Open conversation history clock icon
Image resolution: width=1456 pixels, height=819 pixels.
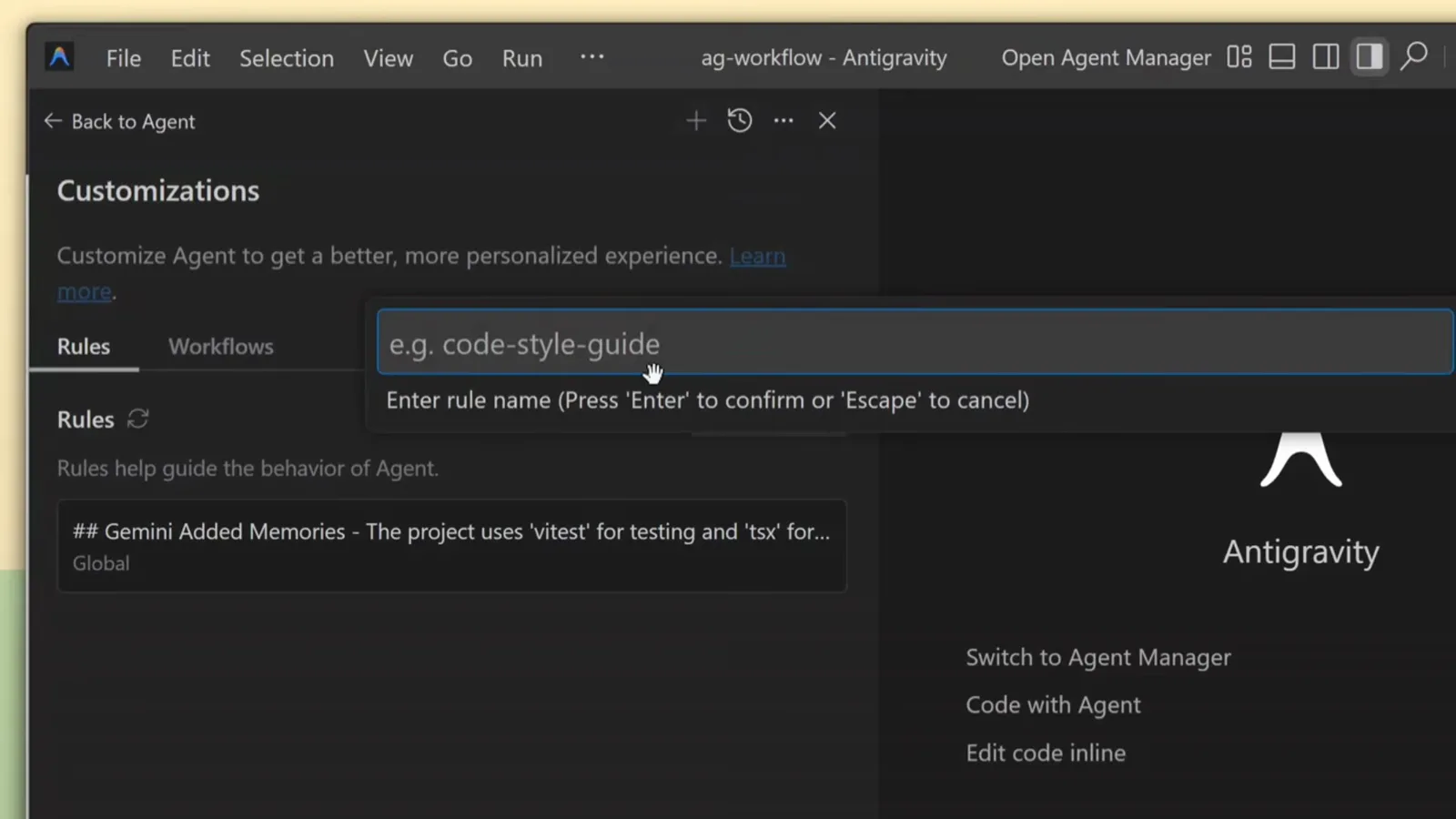point(740,120)
